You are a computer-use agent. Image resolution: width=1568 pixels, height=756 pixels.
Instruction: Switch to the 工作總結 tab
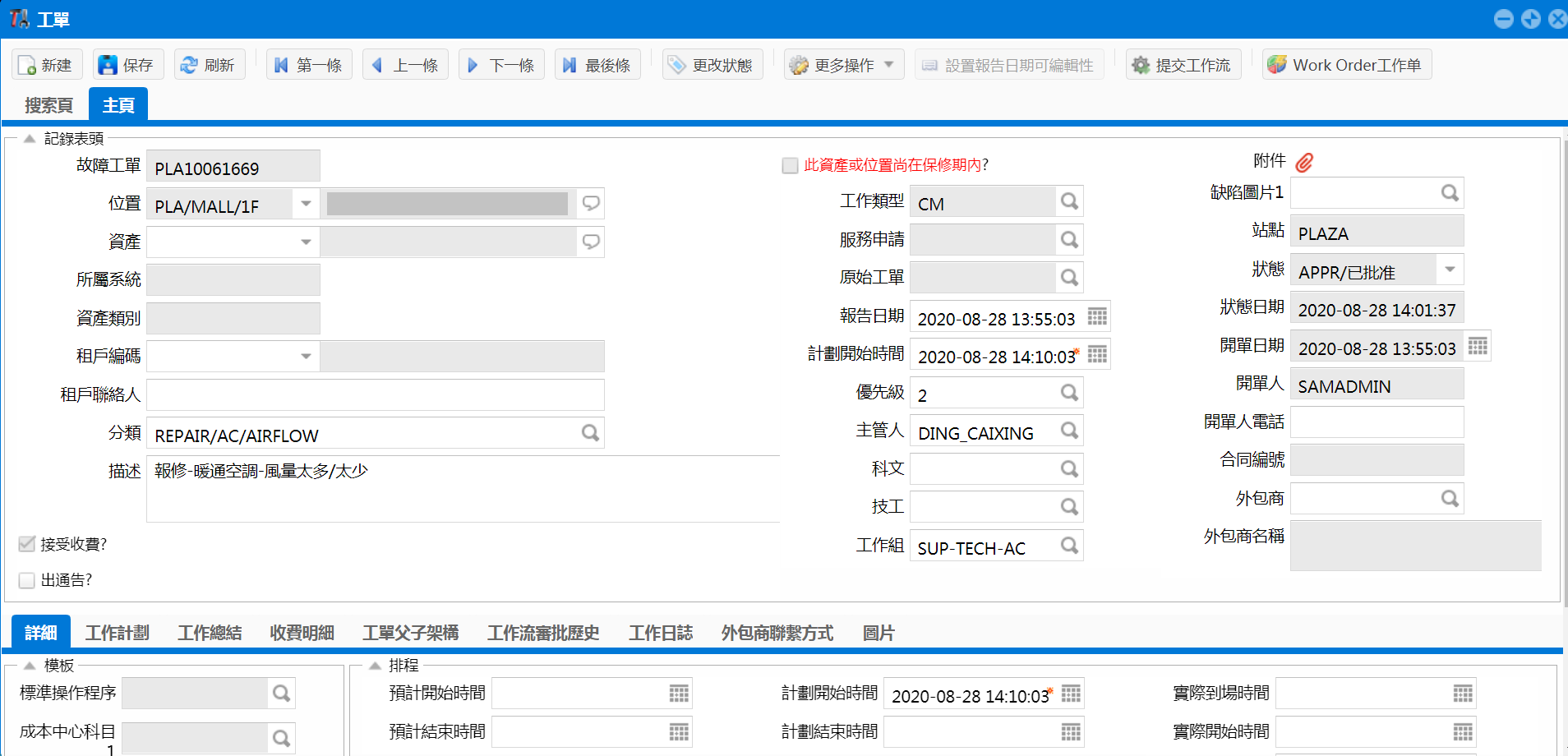click(210, 633)
